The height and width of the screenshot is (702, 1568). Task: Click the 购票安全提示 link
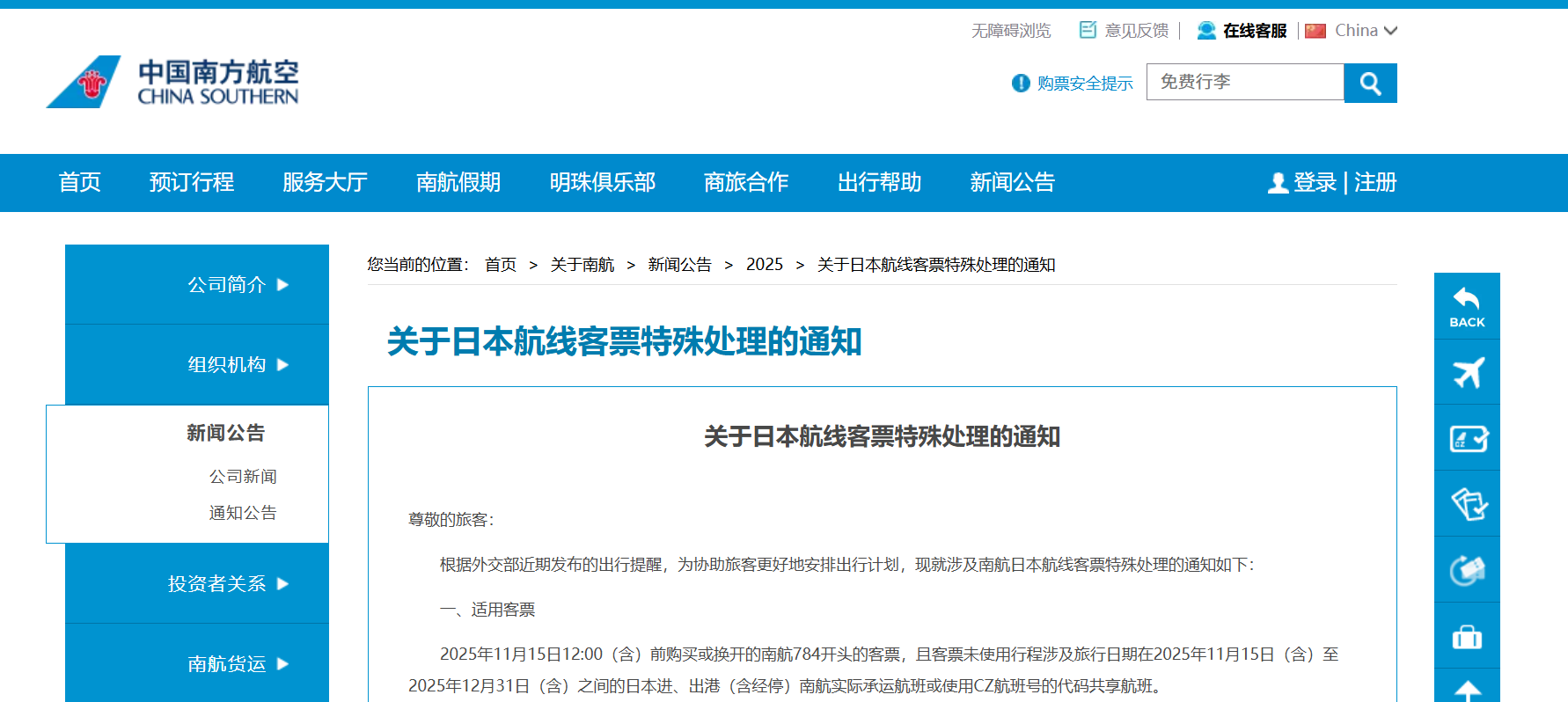click(x=1085, y=83)
